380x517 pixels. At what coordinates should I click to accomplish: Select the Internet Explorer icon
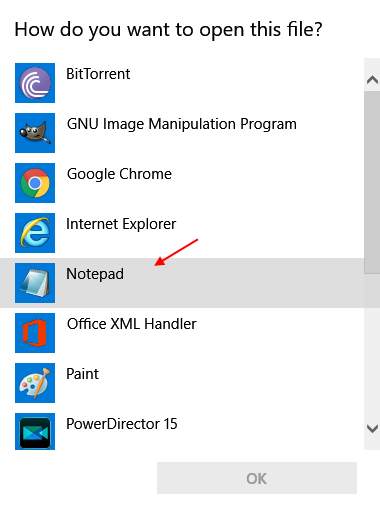pos(35,233)
